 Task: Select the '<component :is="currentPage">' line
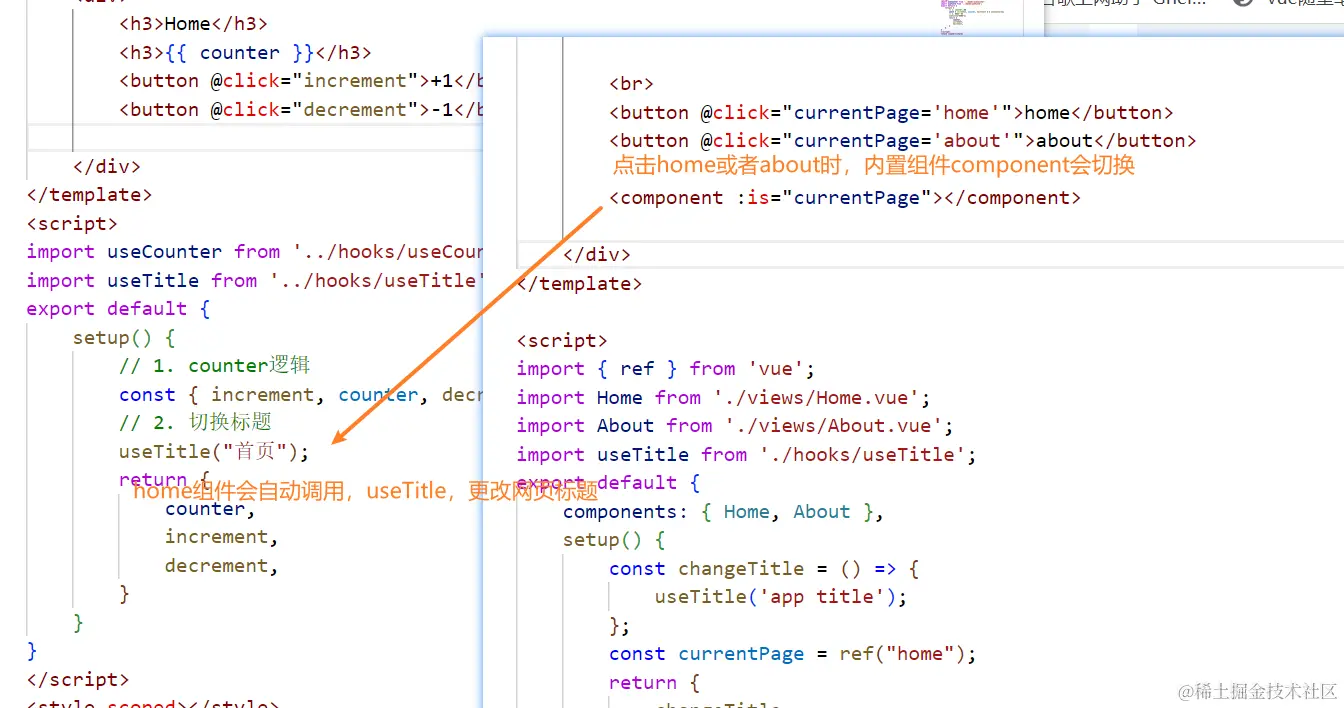(845, 198)
